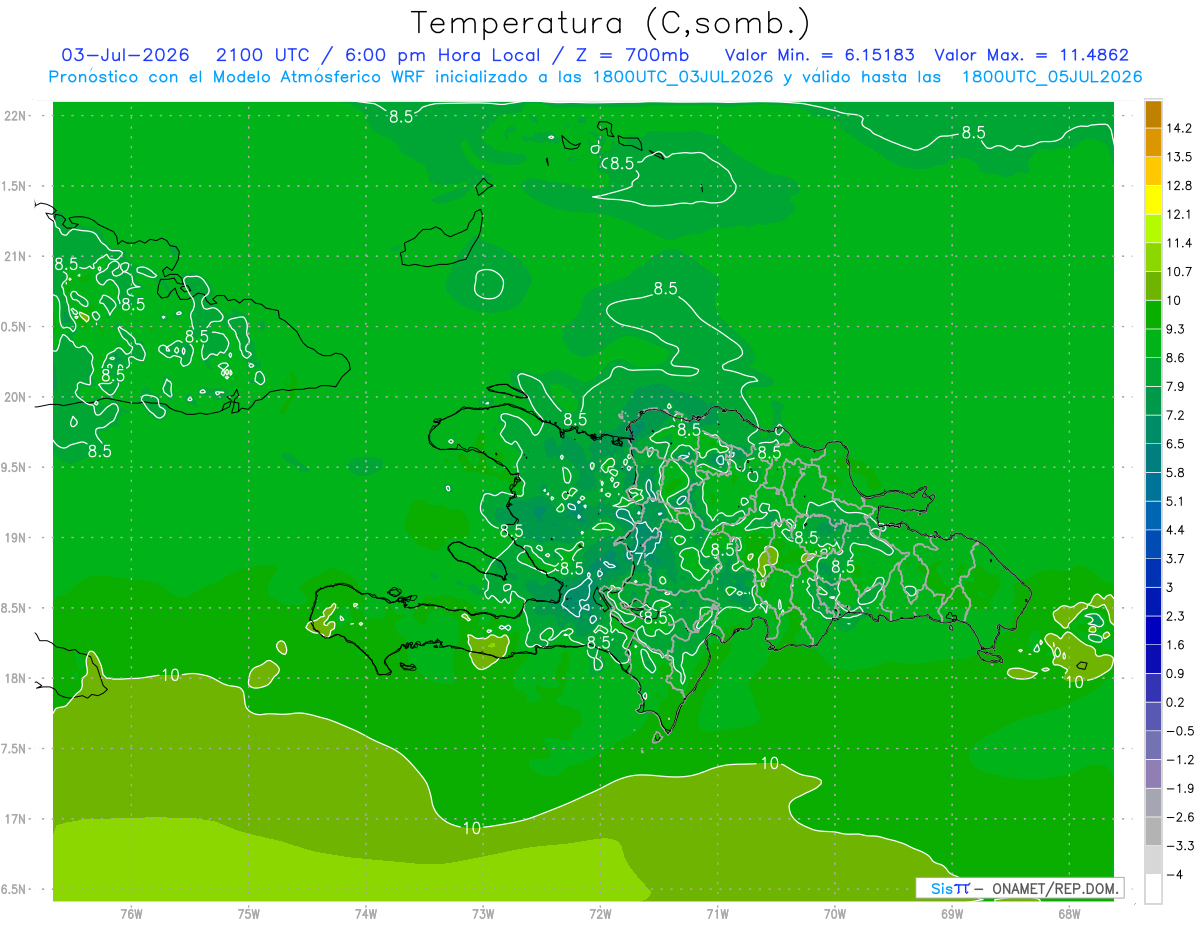Click the legend value 10.7
Image resolution: width=1200 pixels, height=927 pixels.
coord(1180,271)
